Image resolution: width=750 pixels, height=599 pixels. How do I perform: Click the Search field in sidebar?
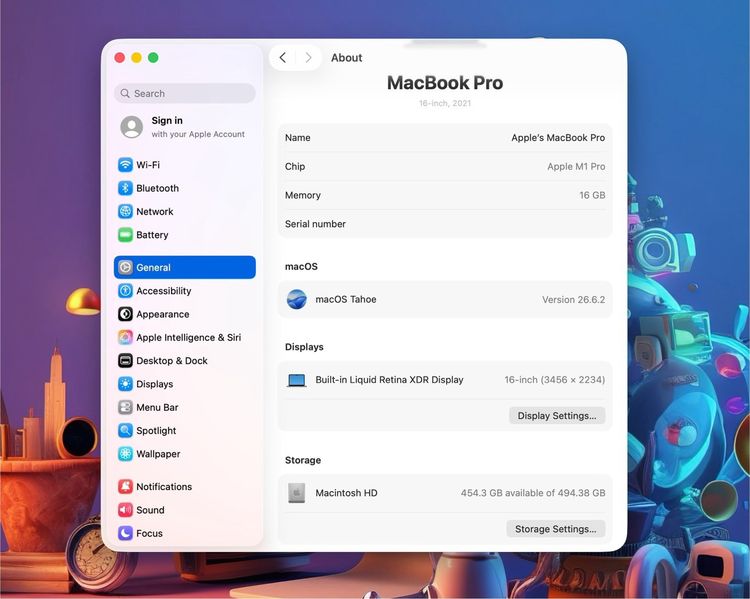tap(185, 93)
